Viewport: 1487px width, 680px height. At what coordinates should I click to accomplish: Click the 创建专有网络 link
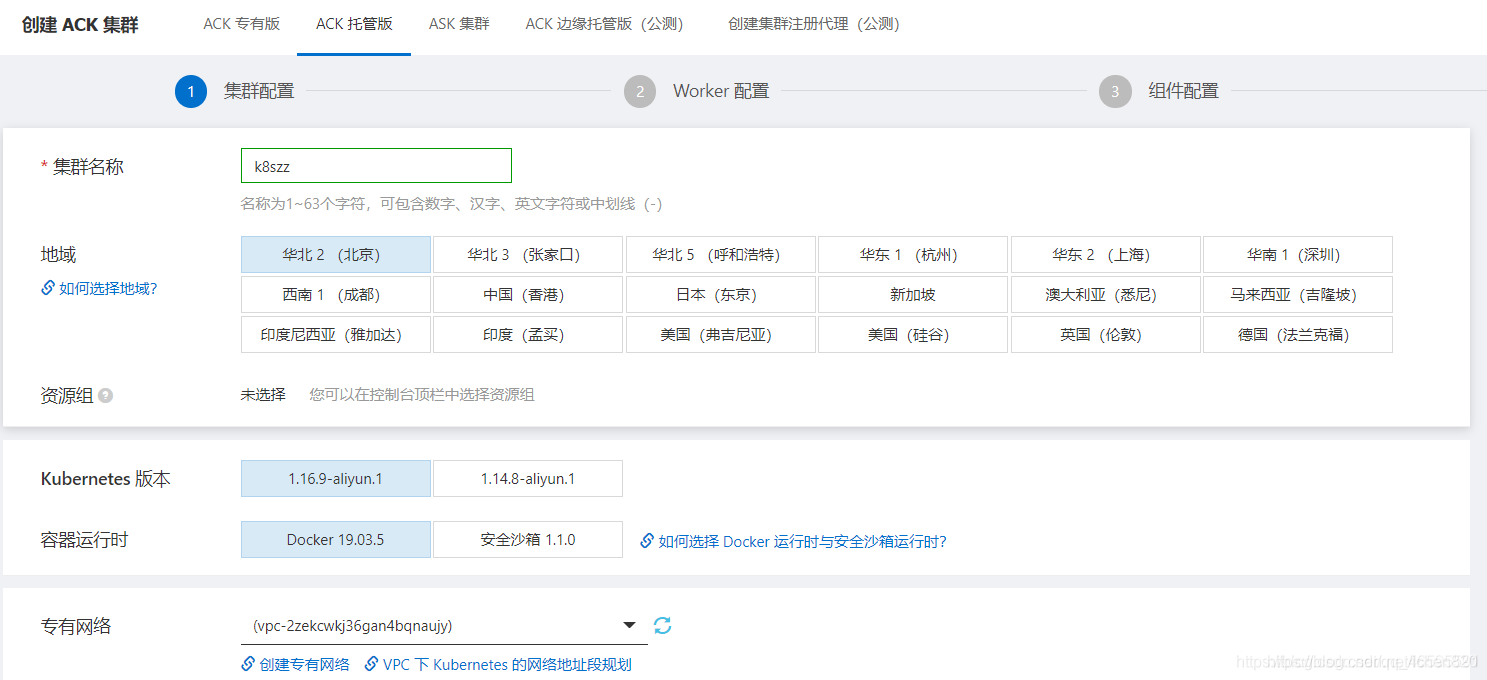pos(304,664)
